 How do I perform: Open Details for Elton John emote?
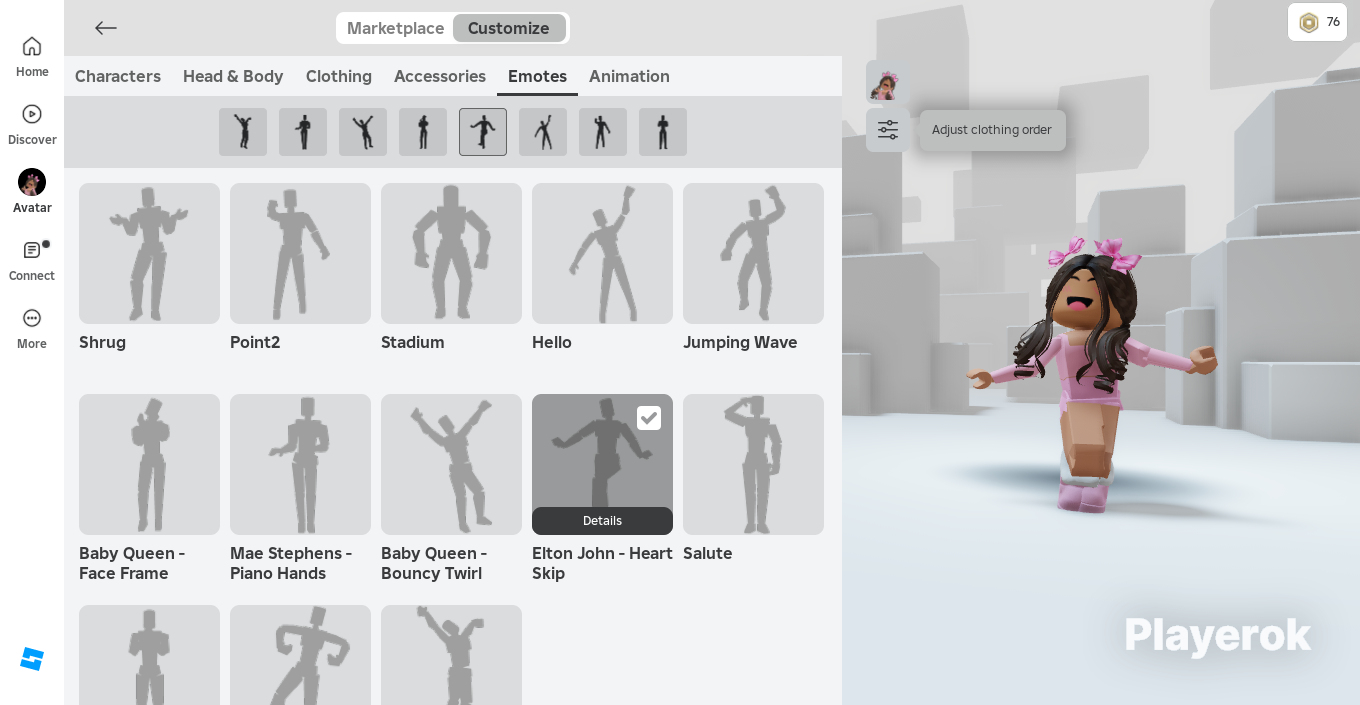point(602,521)
